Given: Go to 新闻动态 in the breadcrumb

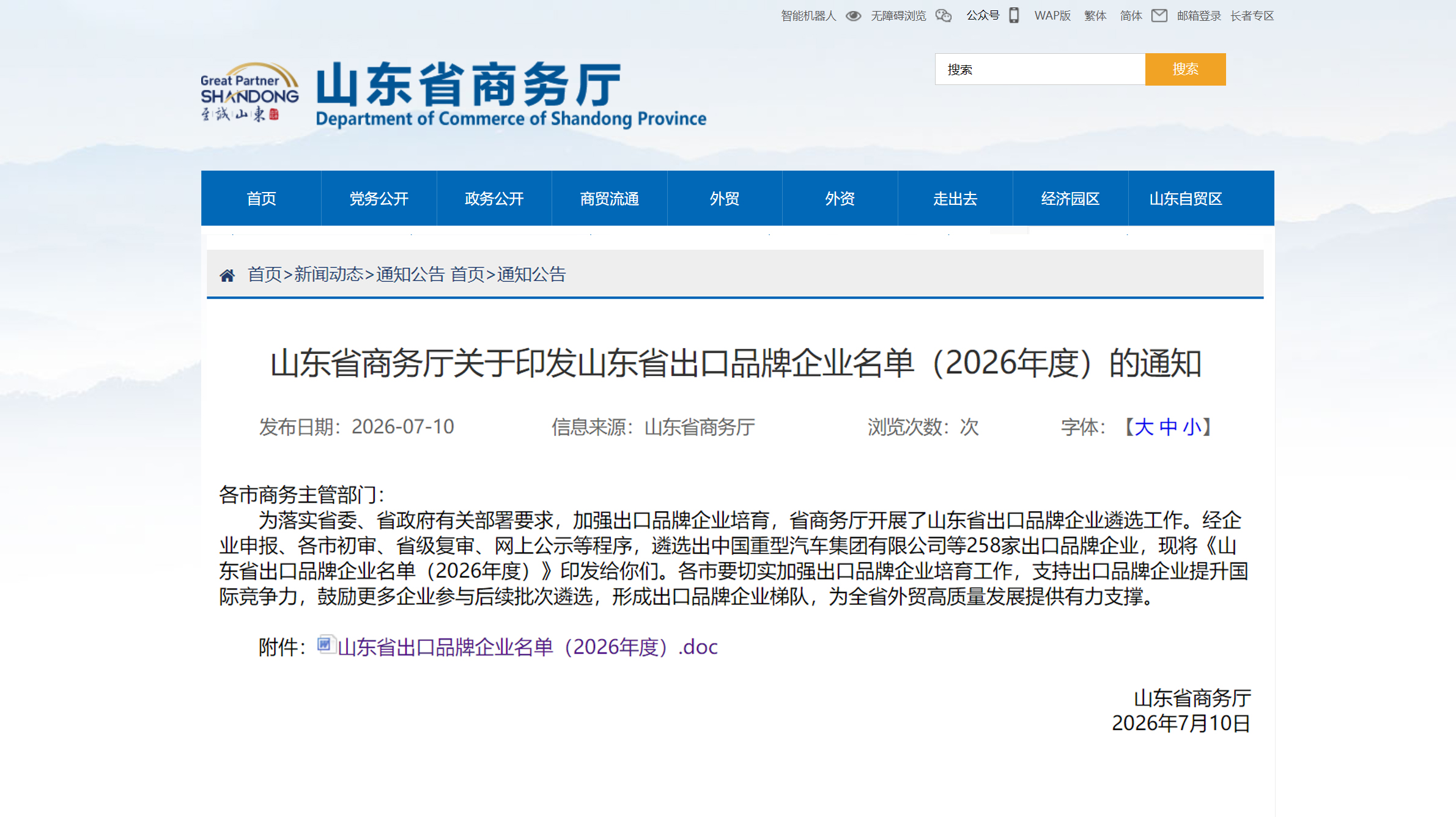Looking at the screenshot, I should pyautogui.click(x=329, y=275).
